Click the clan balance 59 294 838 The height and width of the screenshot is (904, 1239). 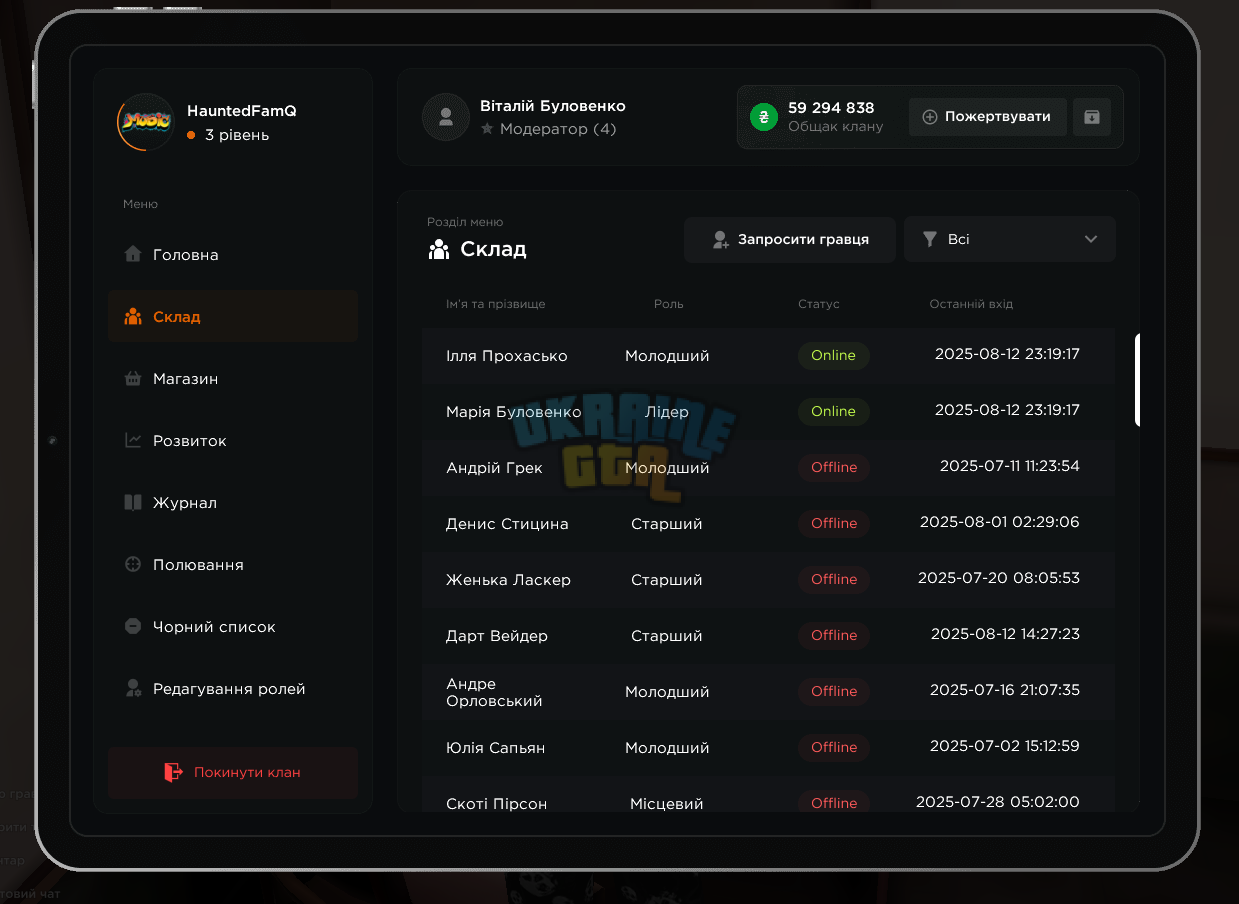coord(831,108)
